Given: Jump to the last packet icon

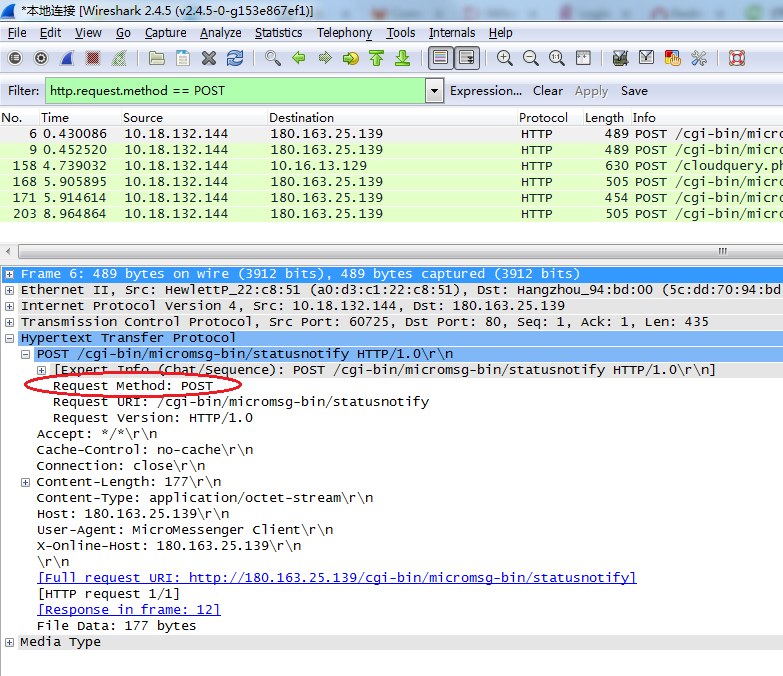Looking at the screenshot, I should [x=402, y=58].
